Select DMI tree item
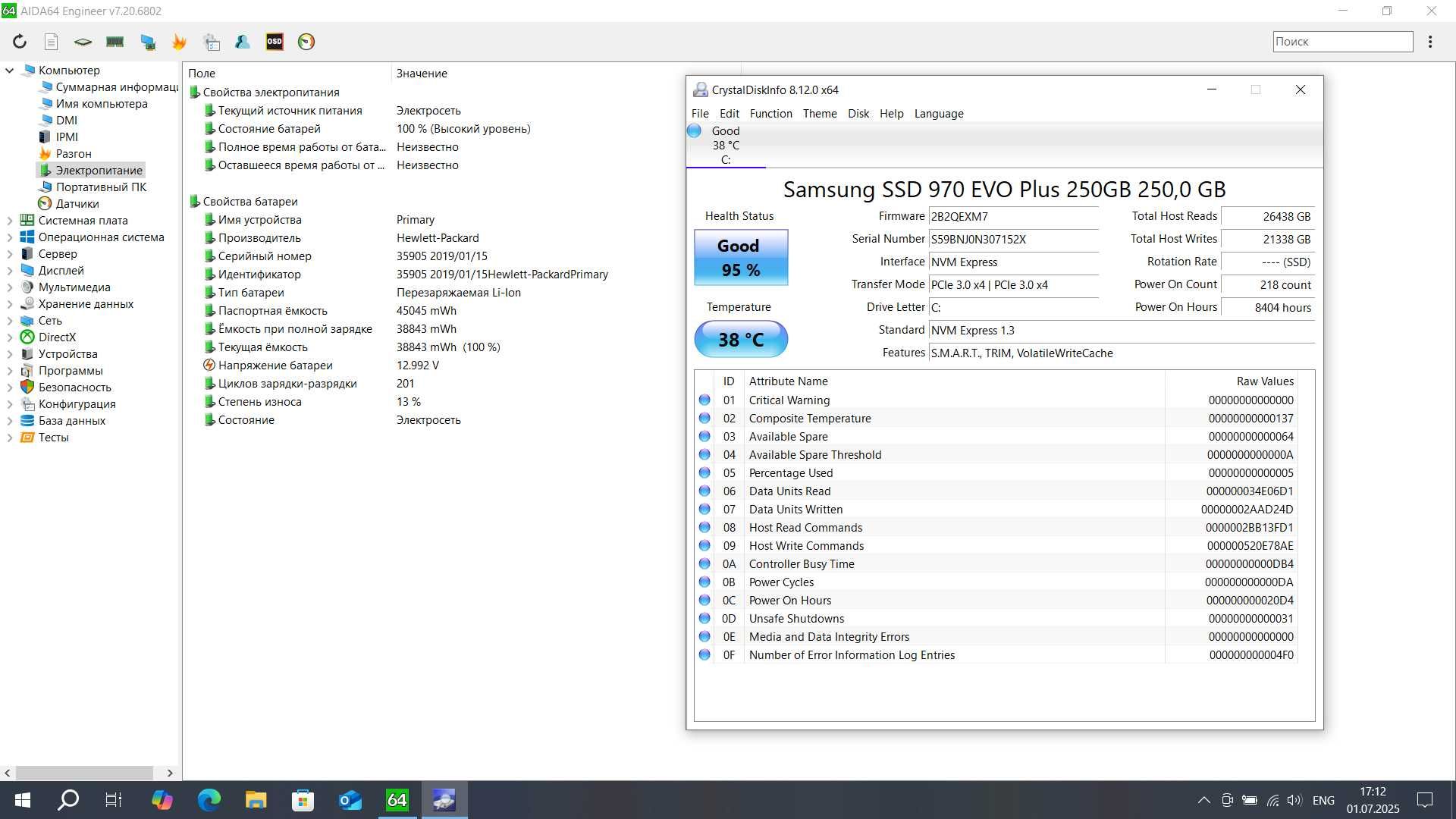1456x819 pixels. 66,121
